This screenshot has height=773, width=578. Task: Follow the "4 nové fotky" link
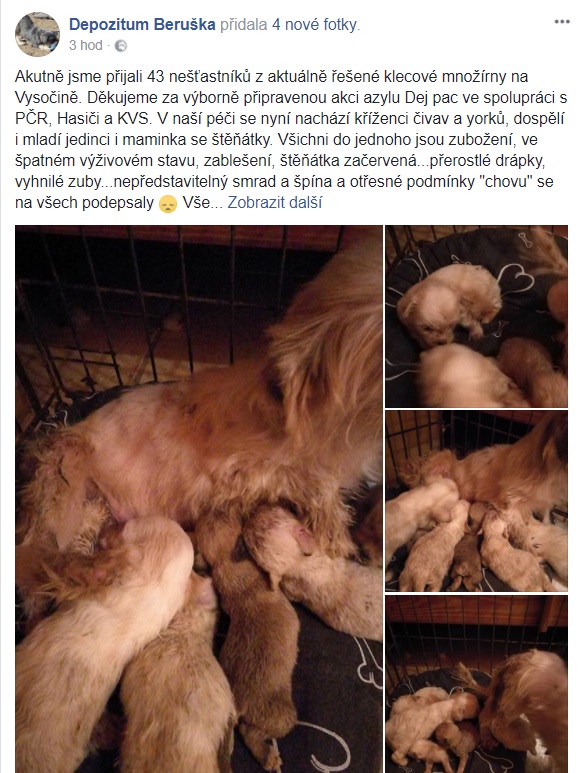pyautogui.click(x=315, y=24)
